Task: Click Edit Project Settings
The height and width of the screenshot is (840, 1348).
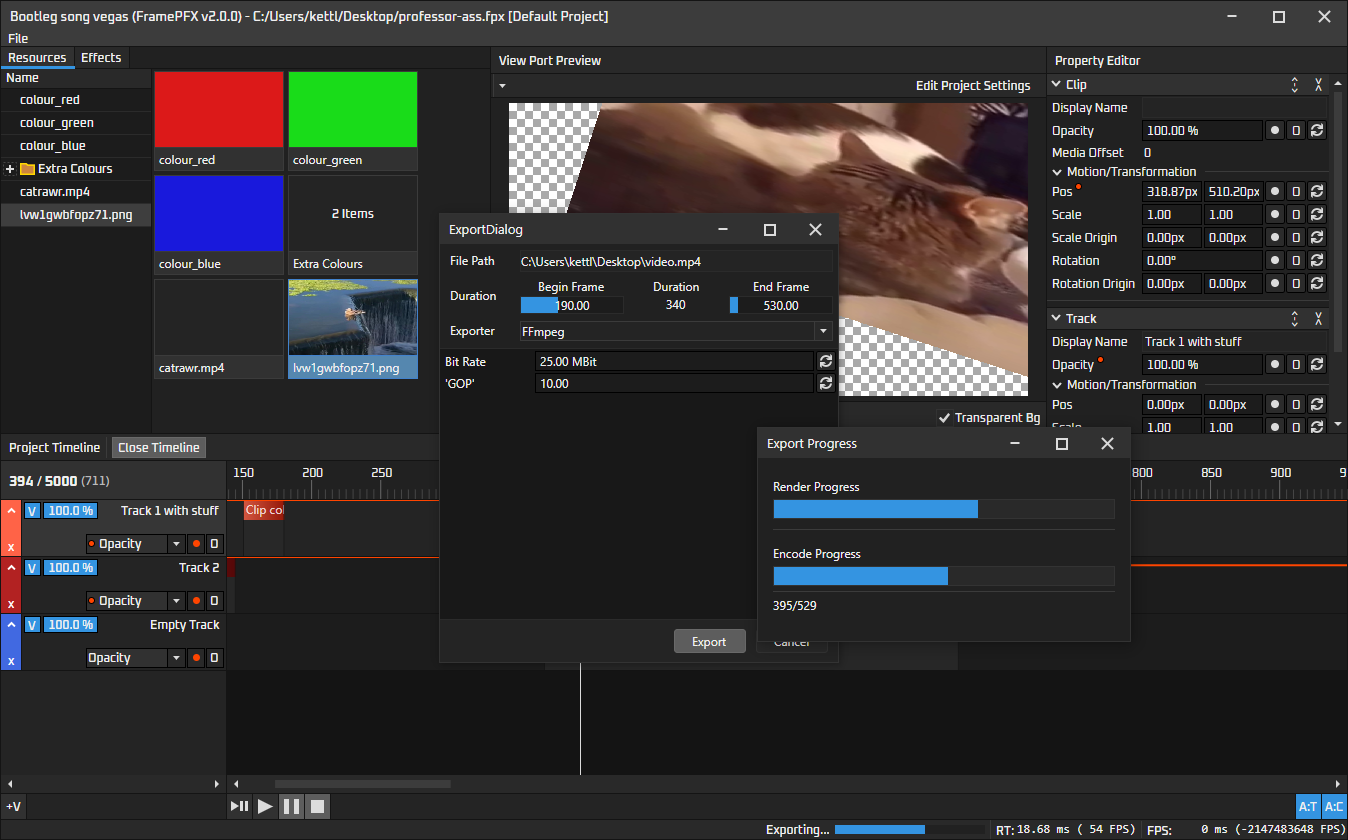Action: click(x=973, y=85)
